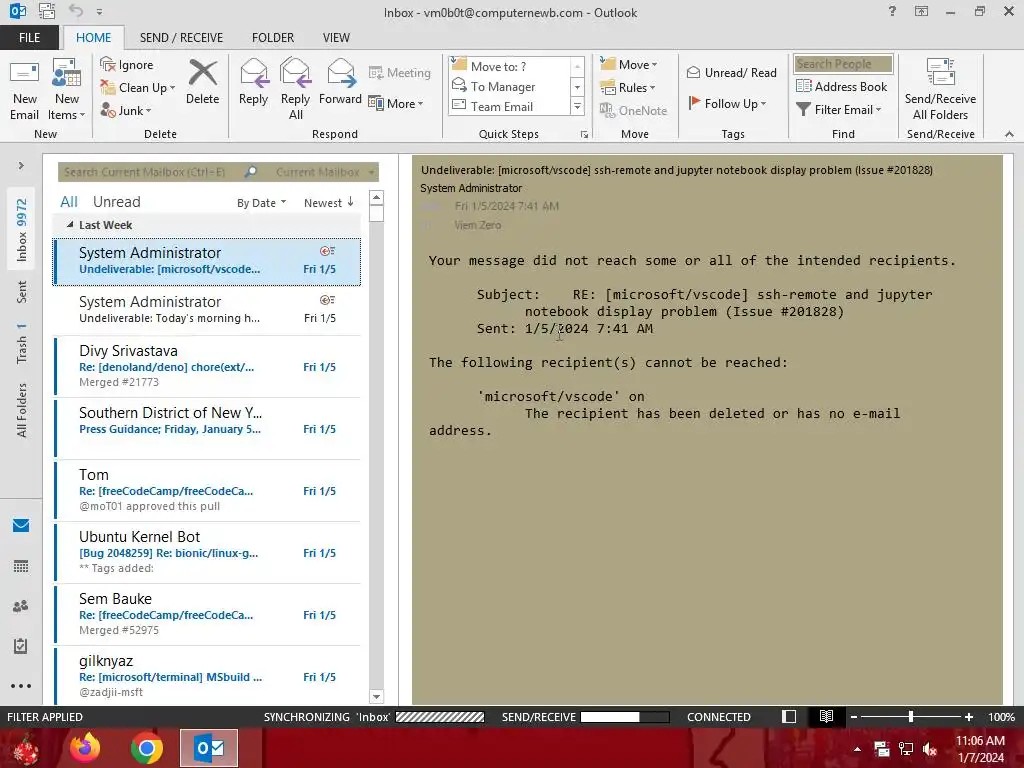Viewport: 1024px width, 768px height.
Task: Collapse the ribbon
Action: pos(1009,134)
